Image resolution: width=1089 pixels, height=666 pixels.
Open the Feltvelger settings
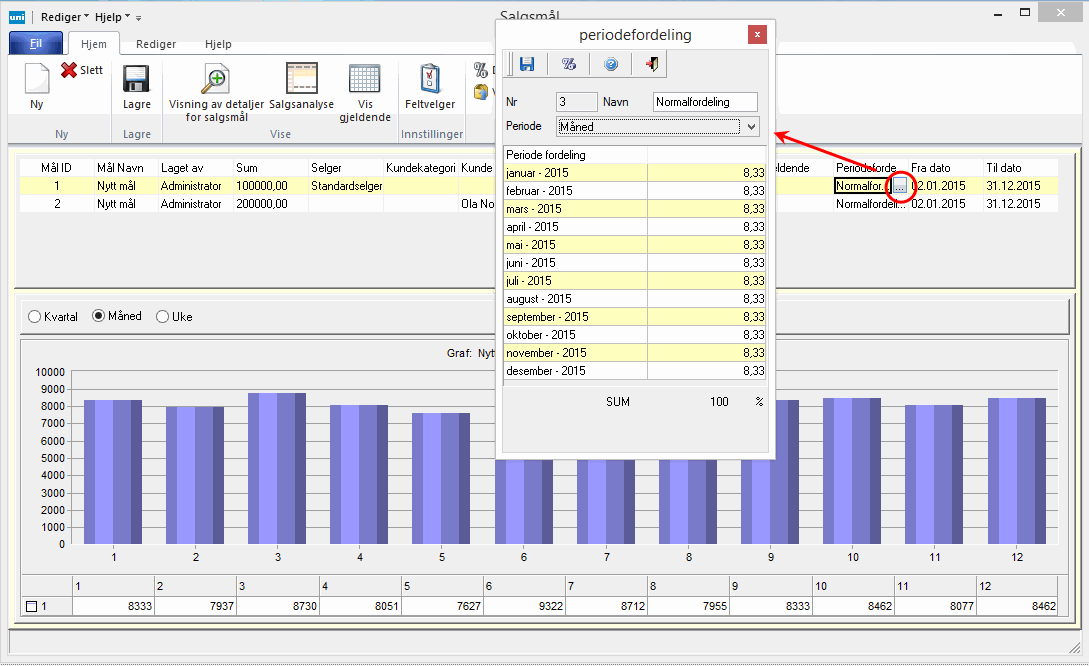point(430,79)
